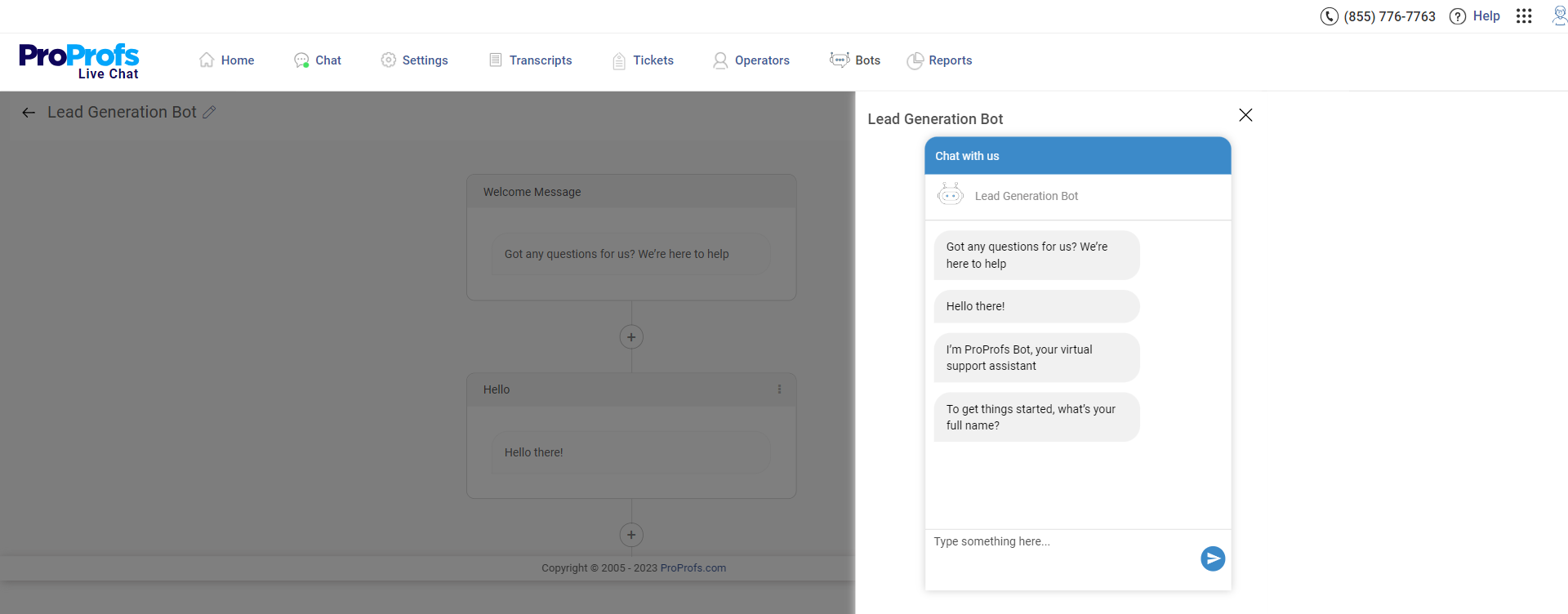Click the pencil icon to rename bot
Image resolution: width=1568 pixels, height=614 pixels.
[209, 113]
